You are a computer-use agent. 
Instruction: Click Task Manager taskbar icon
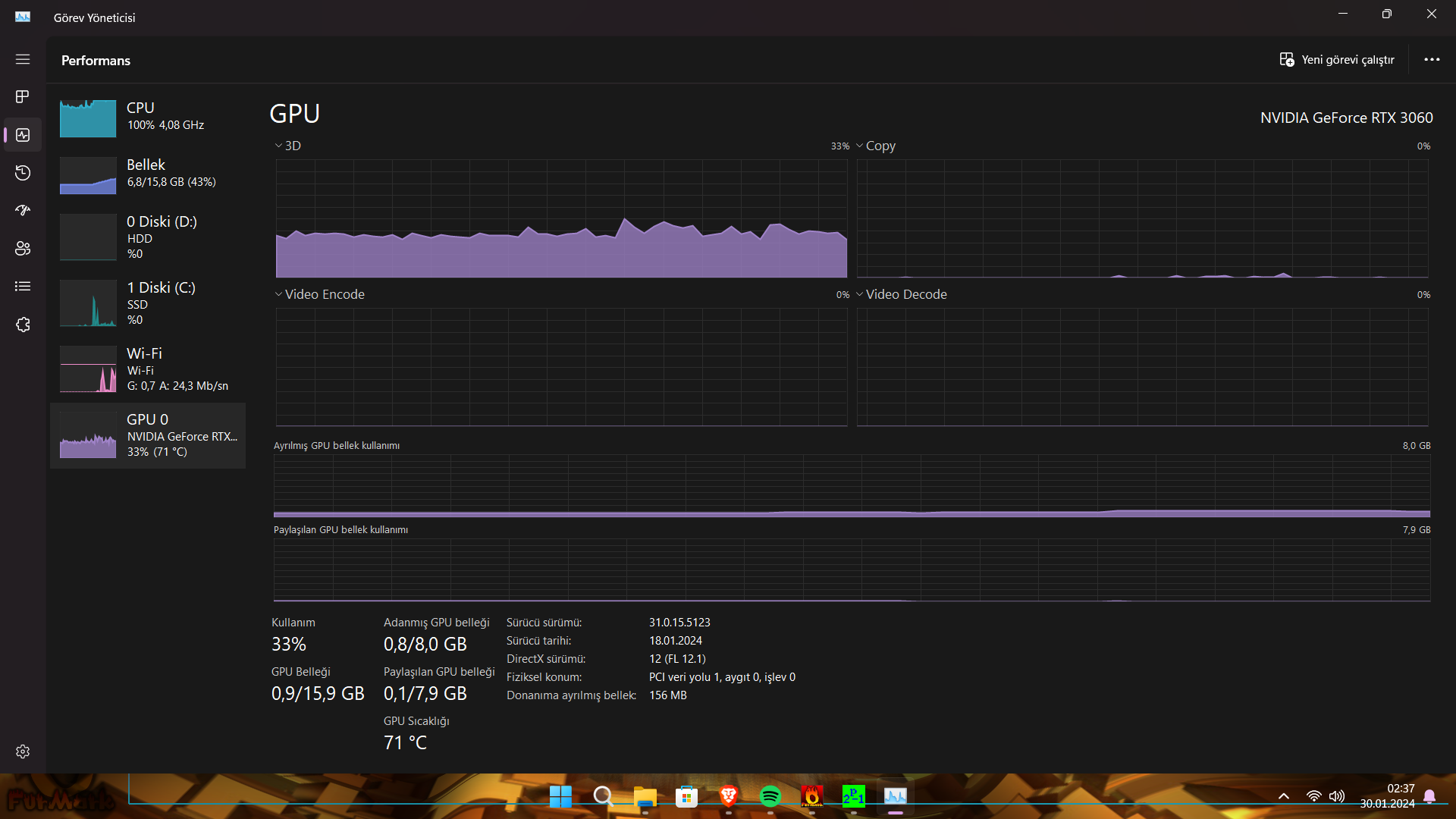point(895,796)
